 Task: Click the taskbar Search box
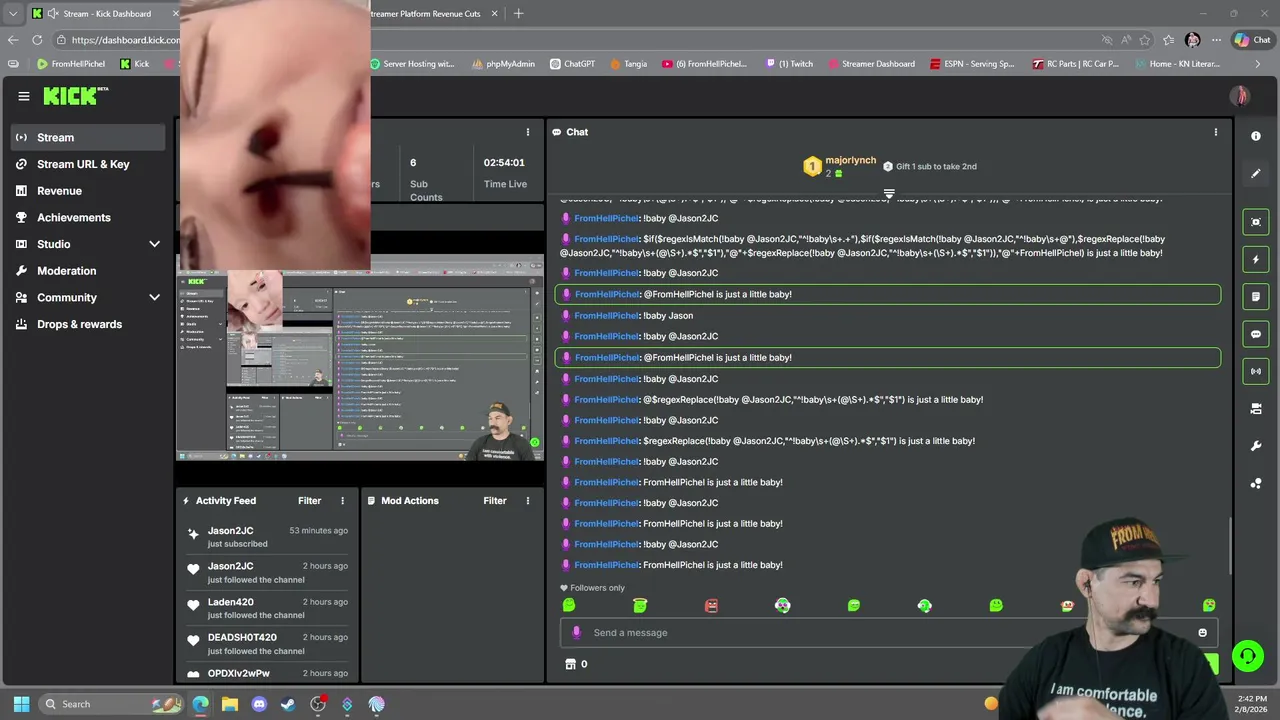113,704
